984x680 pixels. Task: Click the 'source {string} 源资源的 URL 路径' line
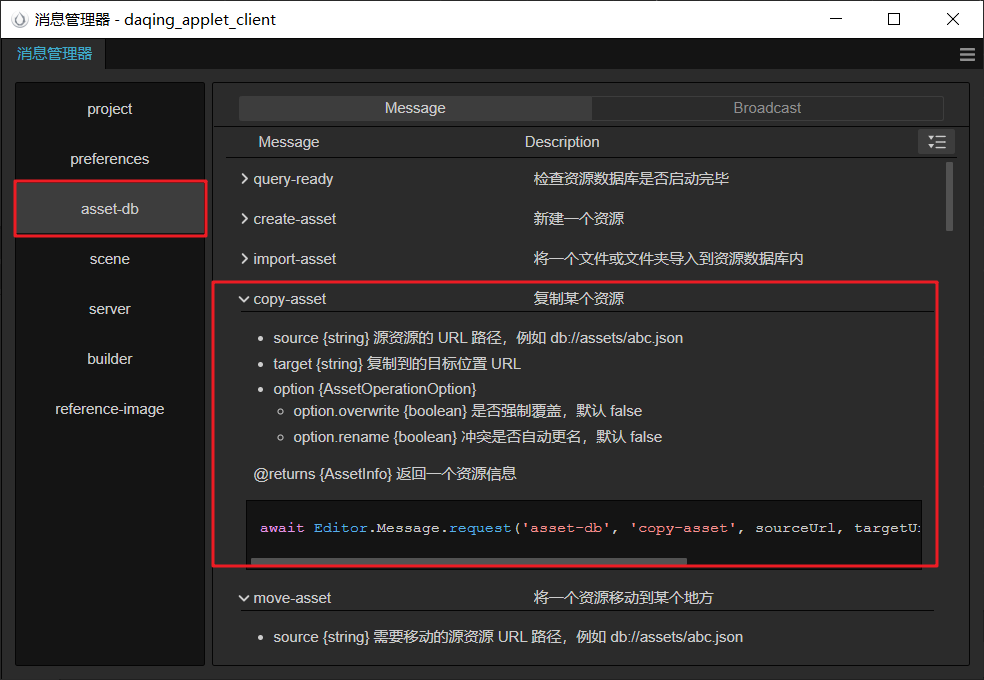pyautogui.click(x=478, y=338)
